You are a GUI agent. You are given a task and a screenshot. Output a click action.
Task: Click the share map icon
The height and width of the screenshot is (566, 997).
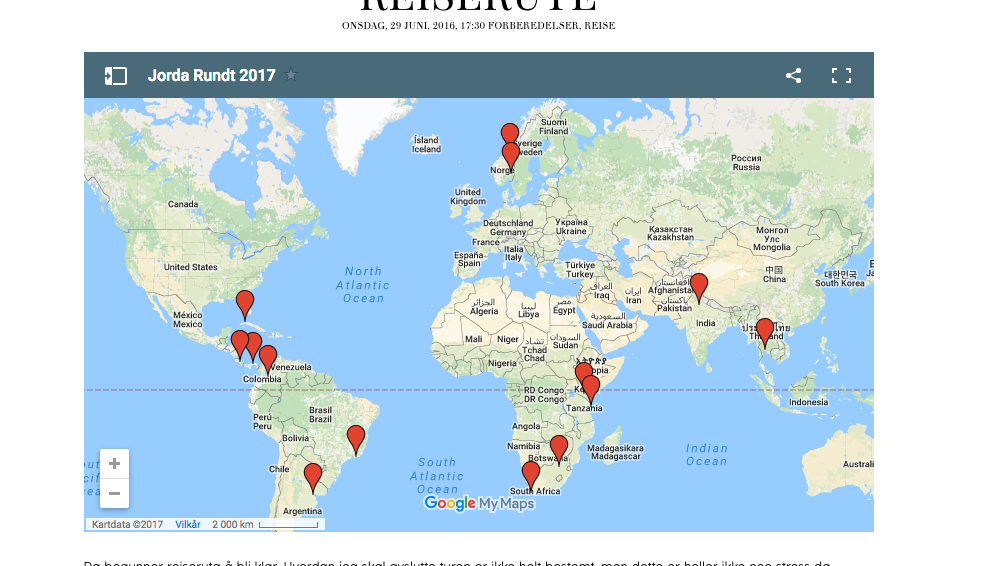(x=793, y=76)
